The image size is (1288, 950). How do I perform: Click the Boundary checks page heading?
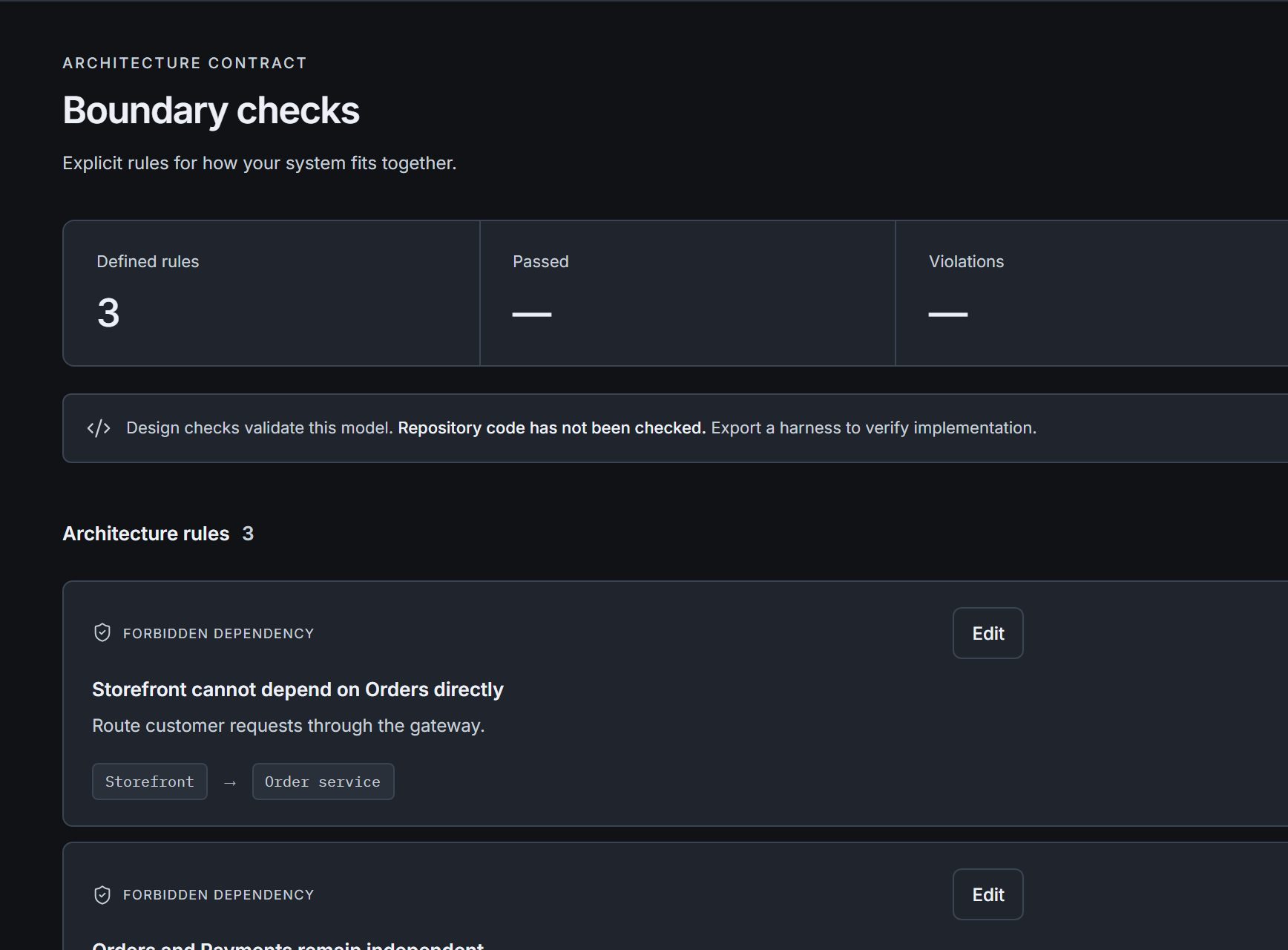tap(211, 111)
